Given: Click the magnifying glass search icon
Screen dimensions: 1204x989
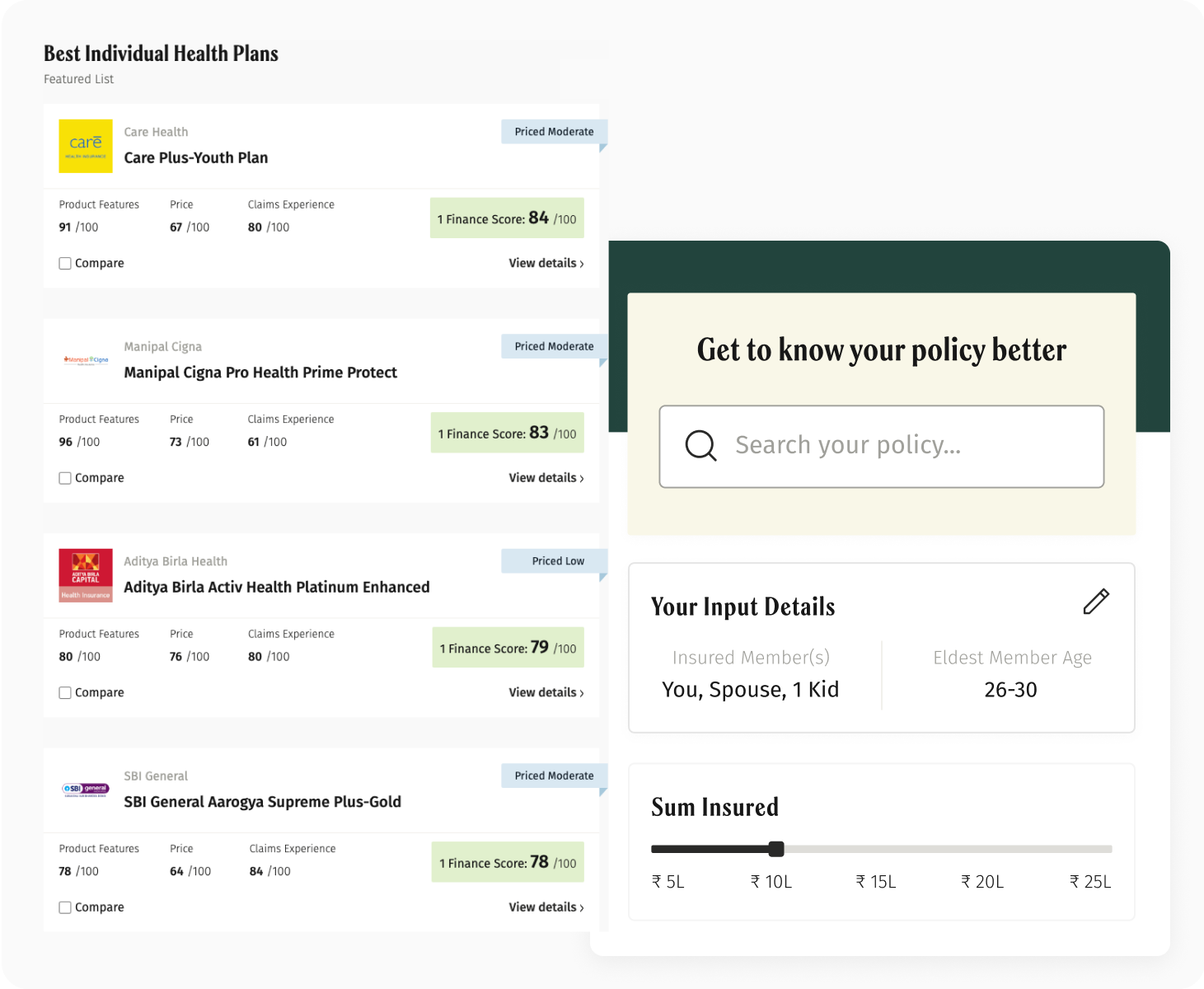Looking at the screenshot, I should [700, 446].
